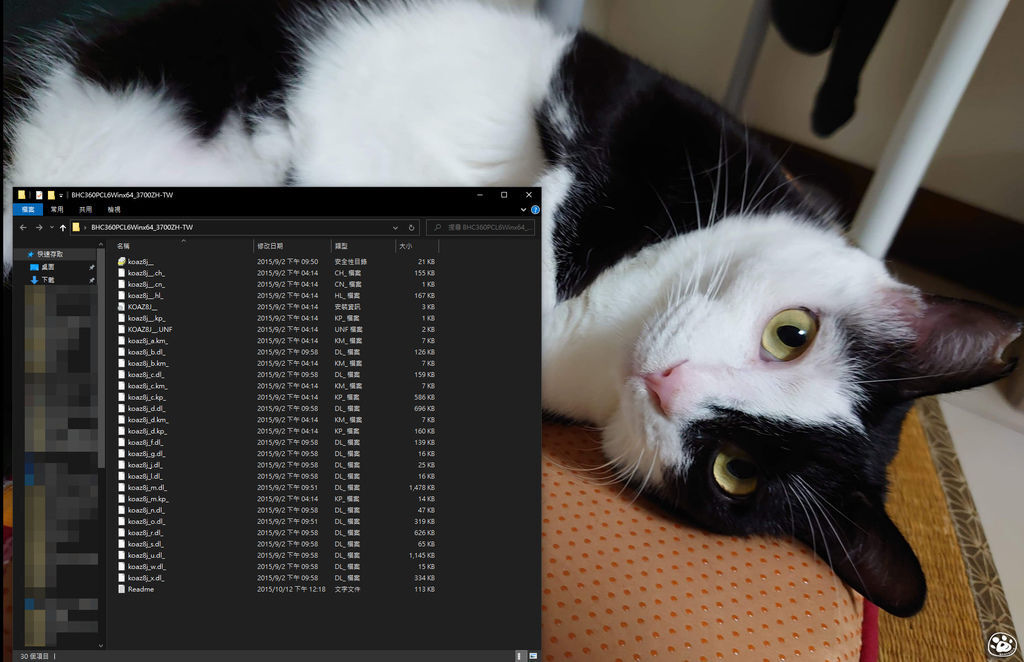This screenshot has width=1024, height=662.
Task: Click the properties icon in the title bar
Action: point(39,195)
